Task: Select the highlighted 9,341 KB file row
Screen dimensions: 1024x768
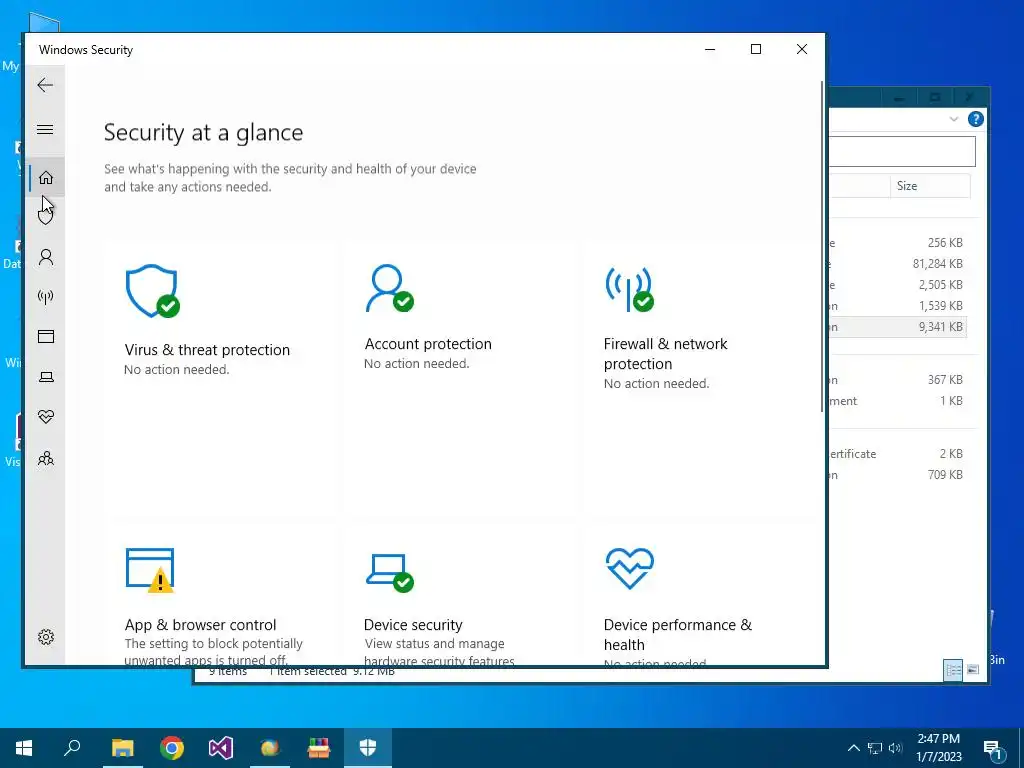Action: click(898, 327)
